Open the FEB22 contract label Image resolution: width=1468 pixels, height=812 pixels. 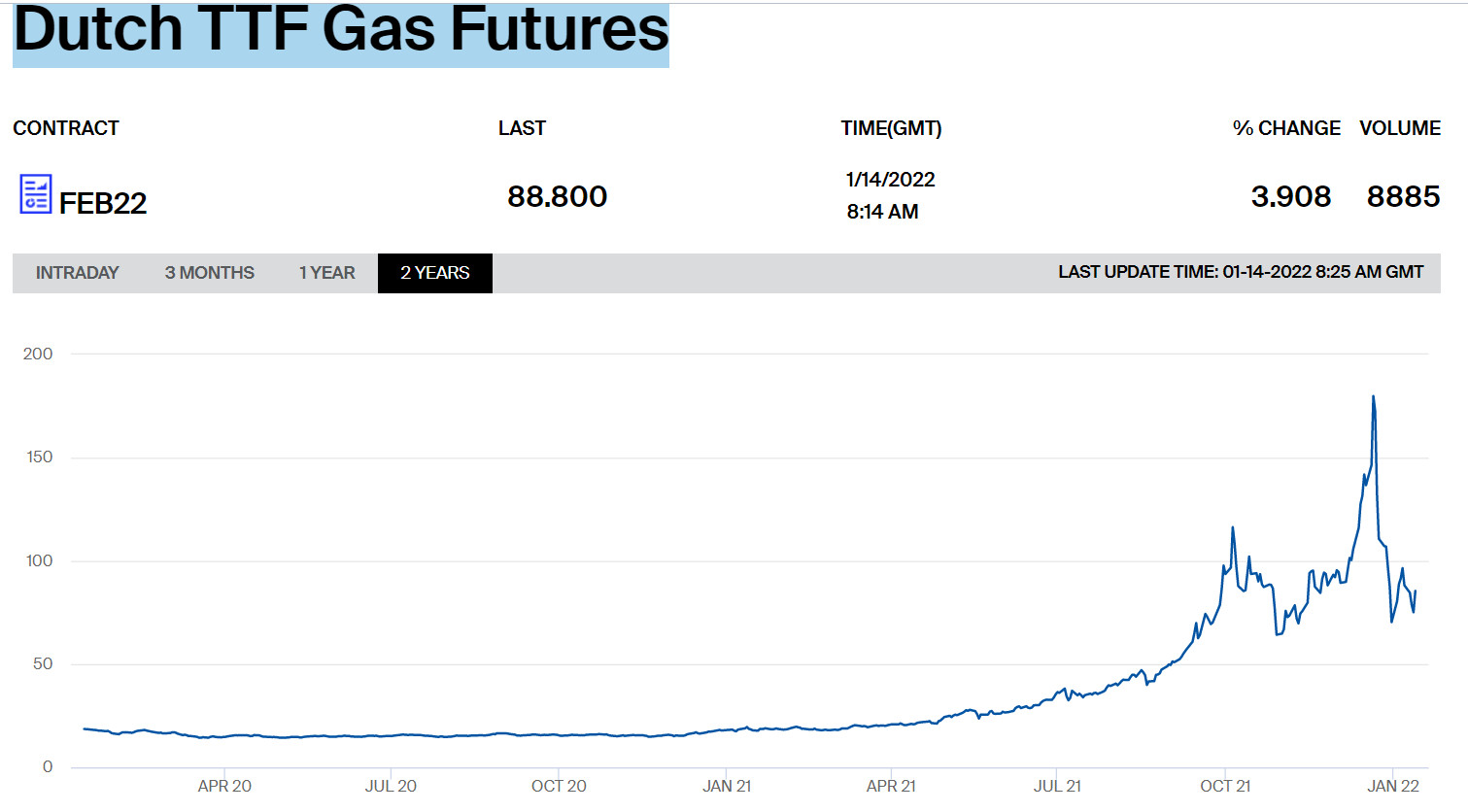103,203
